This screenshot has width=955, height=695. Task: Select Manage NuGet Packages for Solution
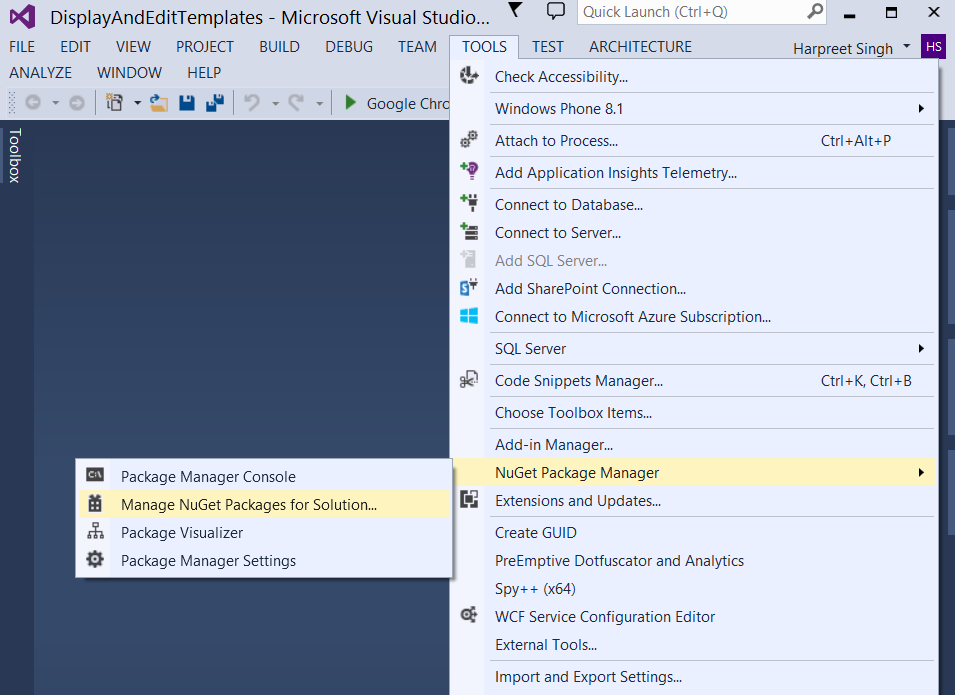[x=249, y=504]
